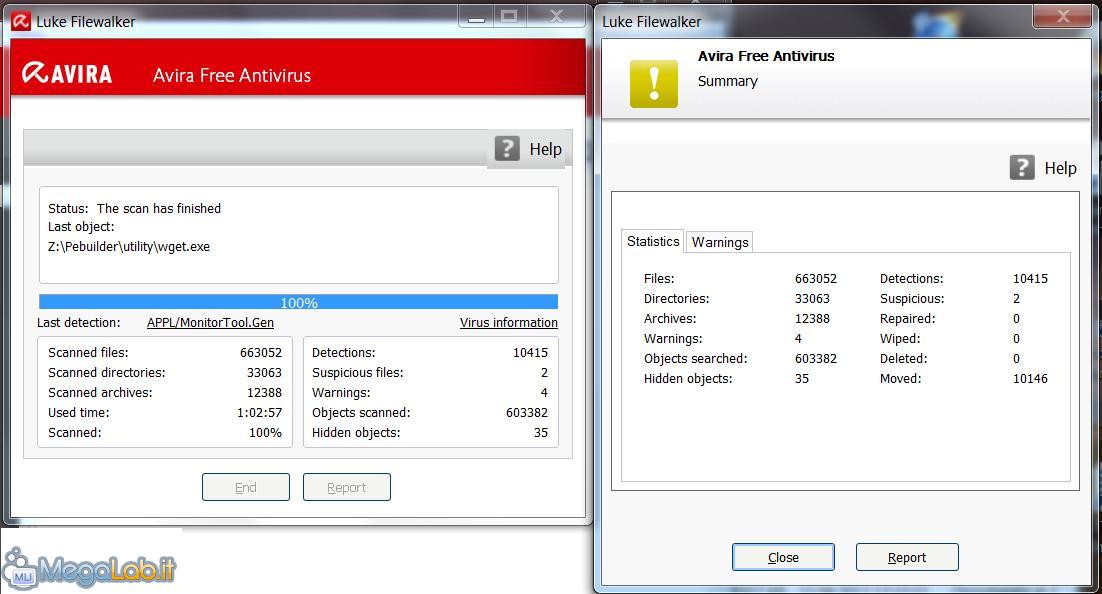Viewport: 1102px width, 594px height.
Task: Click the yellow exclamation warning icon
Action: pos(654,84)
